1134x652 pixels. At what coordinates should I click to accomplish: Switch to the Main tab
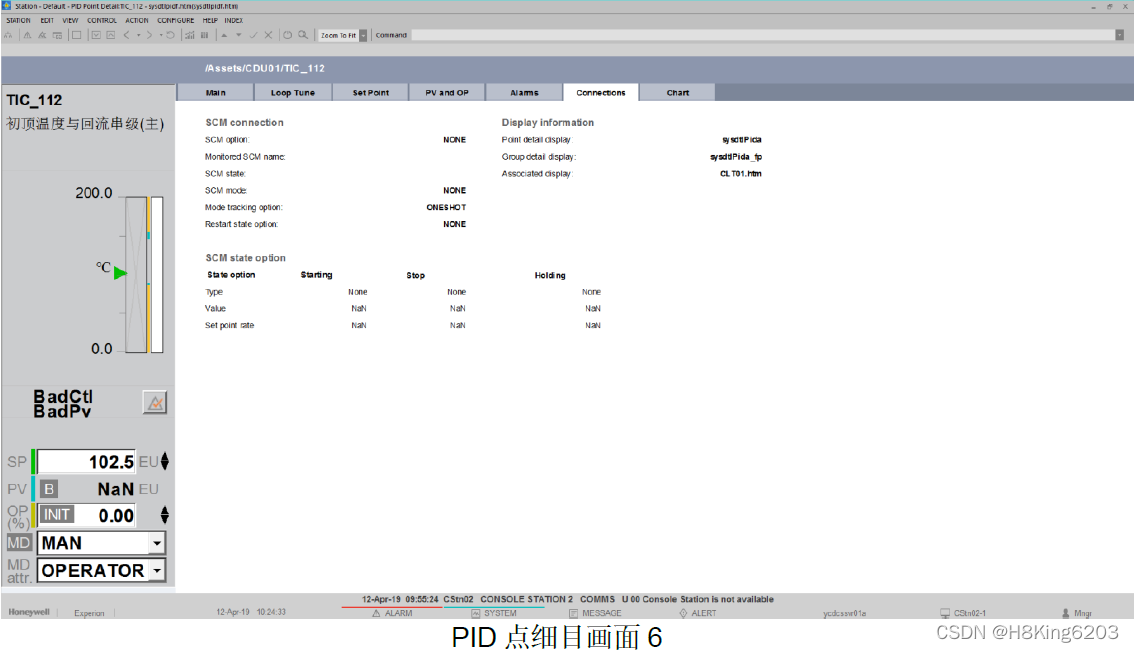[x=216, y=93]
